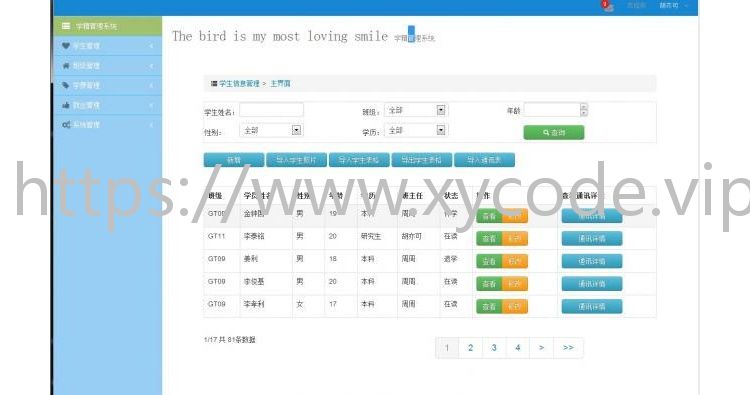Click the list icon in the green header
The width and height of the screenshot is (750, 395).
66,26
